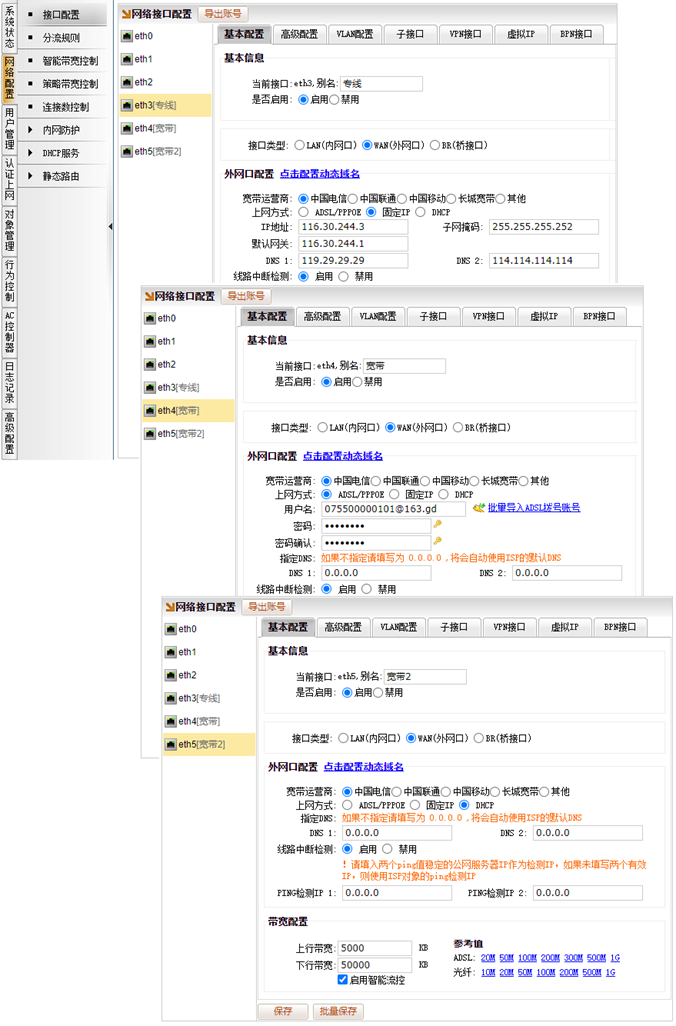This screenshot has width=676, height=1026.
Task: Collapse the sidebar using the splitter arrow
Action: point(111,226)
